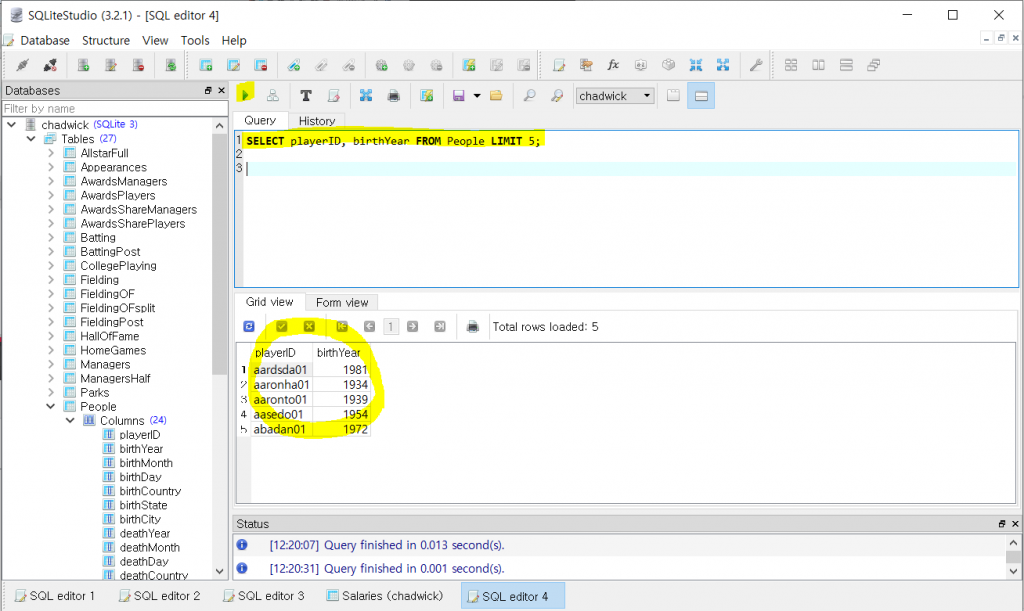Expand the HallOfFame table node

click(x=51, y=336)
